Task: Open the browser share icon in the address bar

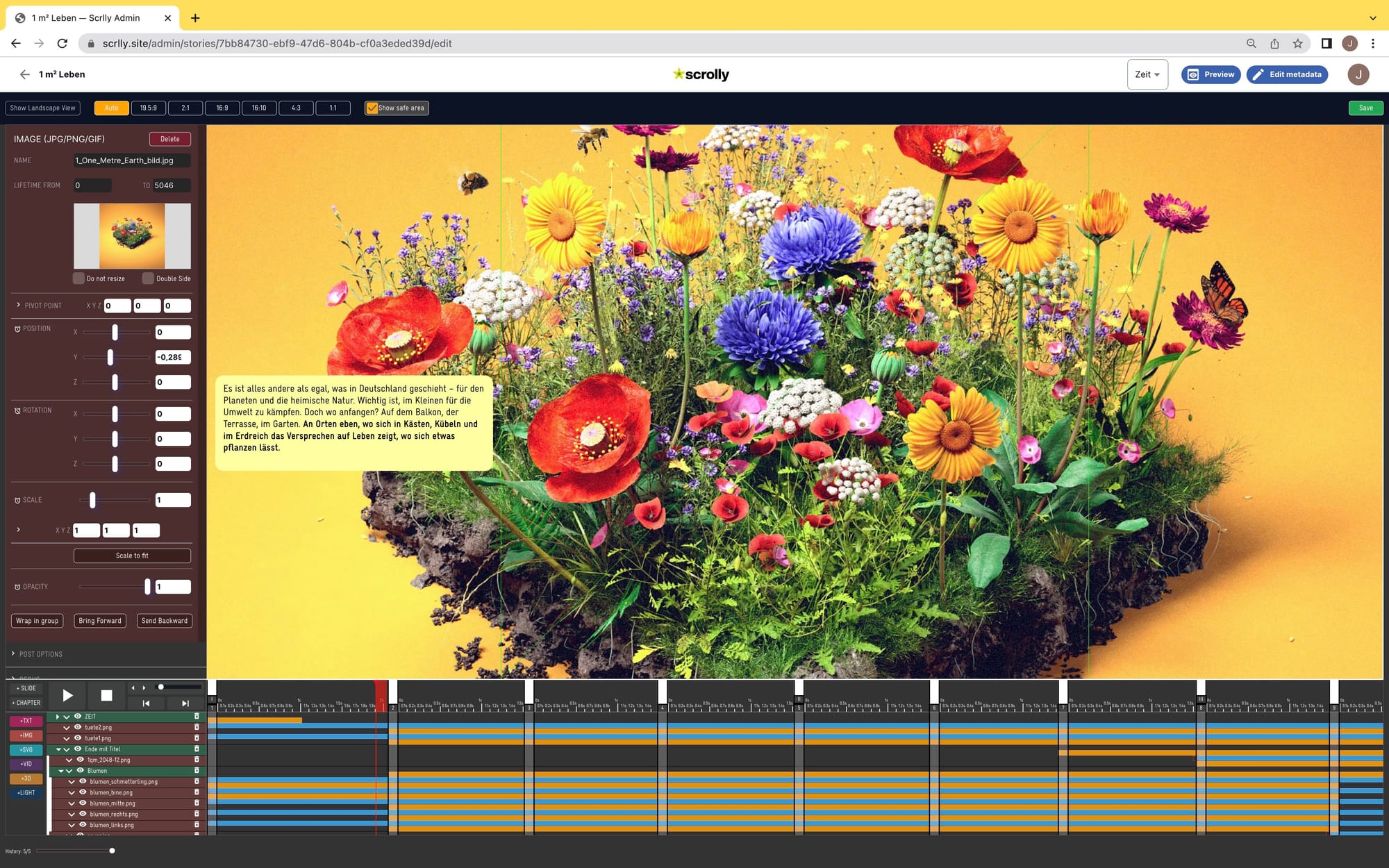Action: [x=1274, y=43]
